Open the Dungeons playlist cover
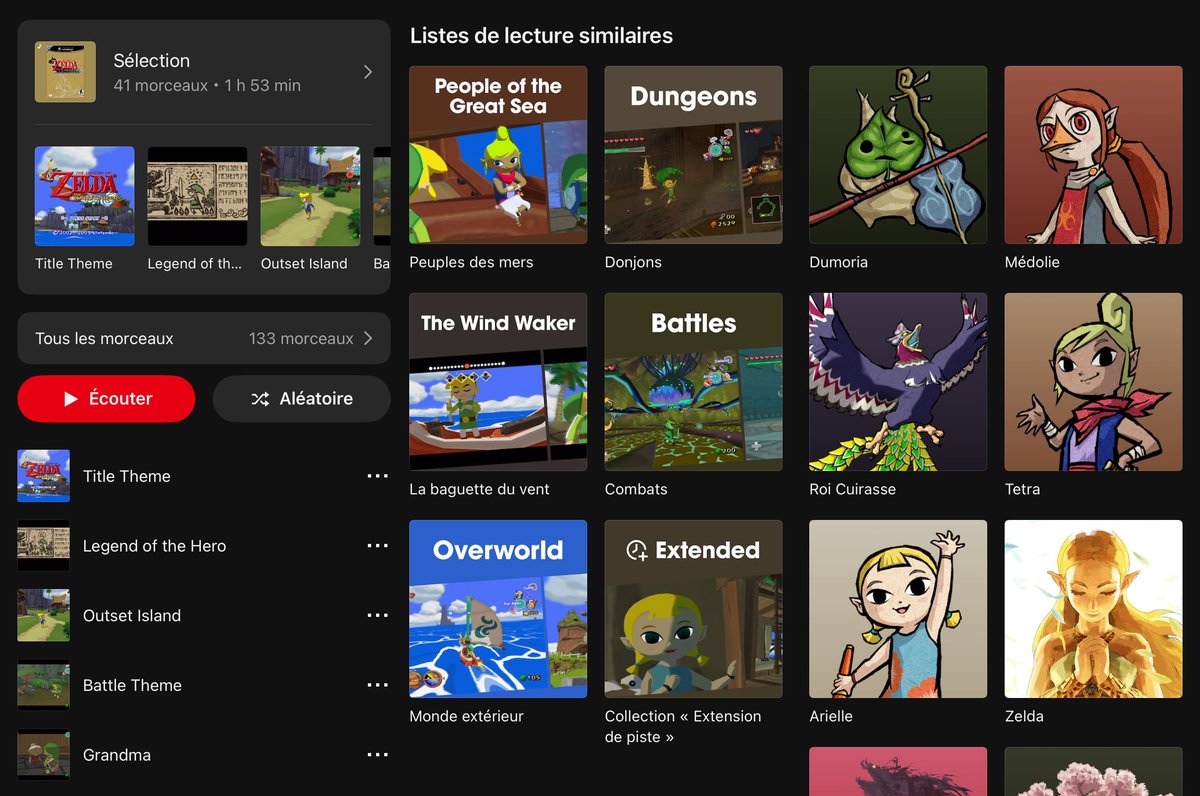 [693, 155]
